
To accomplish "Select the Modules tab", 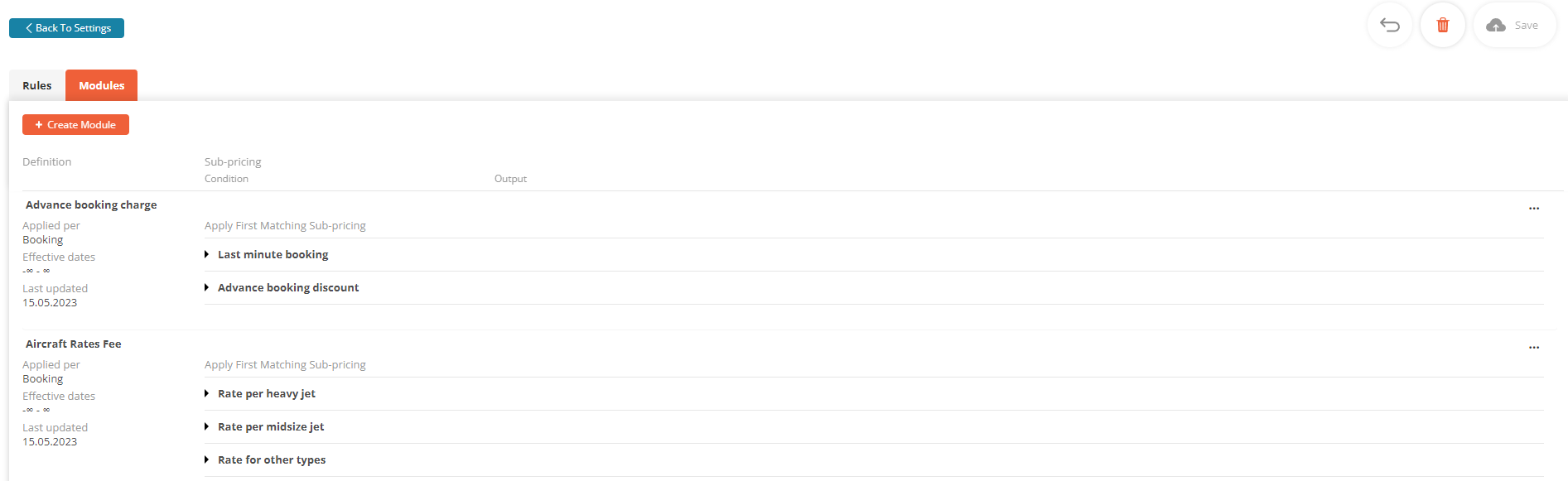I will (x=101, y=85).
